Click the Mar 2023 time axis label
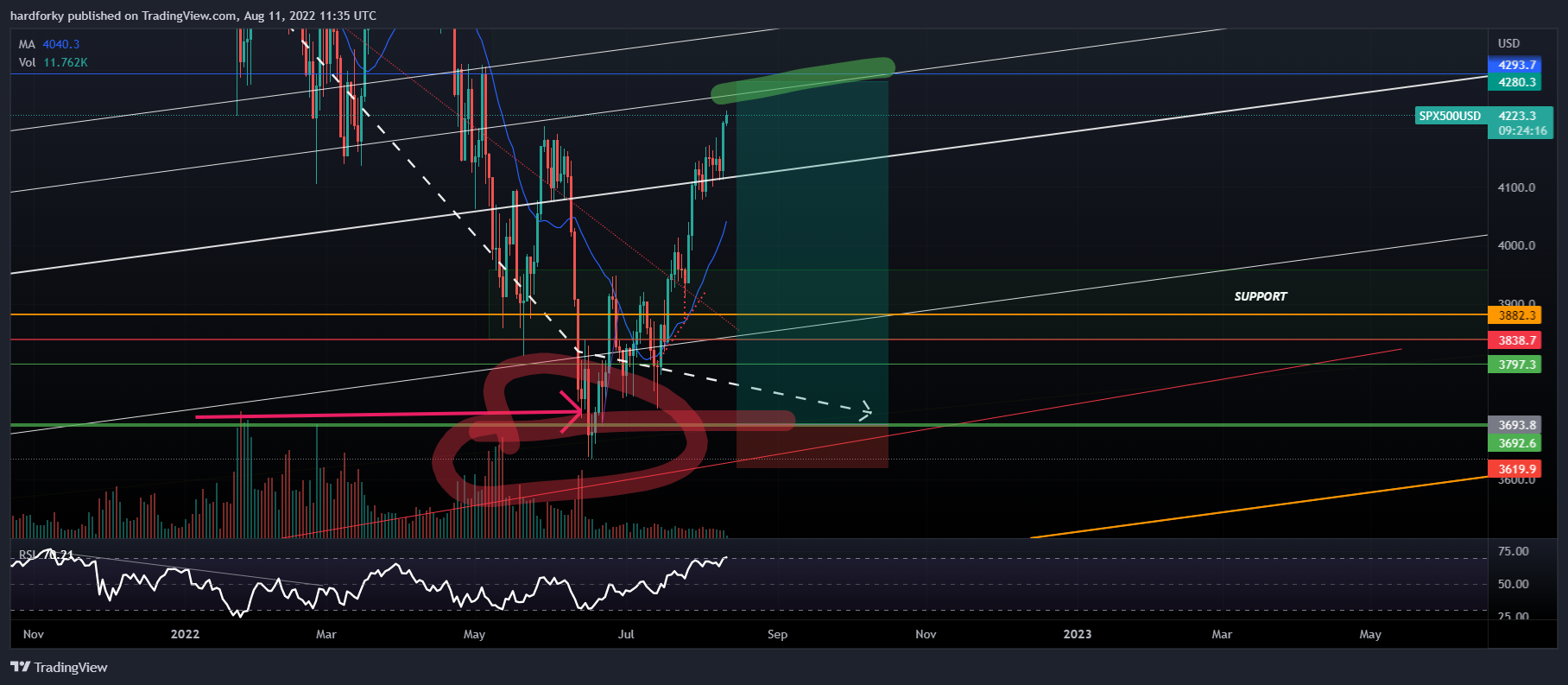Viewport: 1568px width, 685px height. [x=1222, y=634]
